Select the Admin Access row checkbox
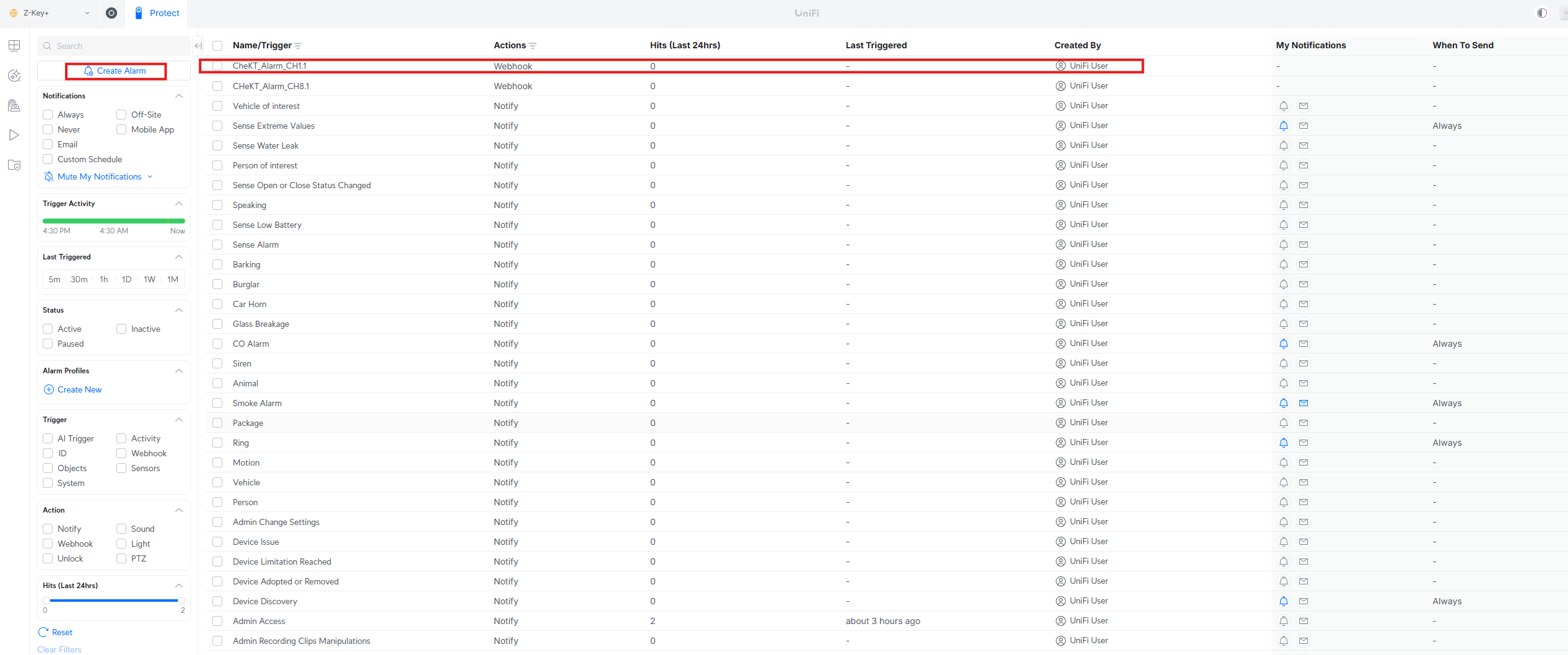 pos(217,621)
